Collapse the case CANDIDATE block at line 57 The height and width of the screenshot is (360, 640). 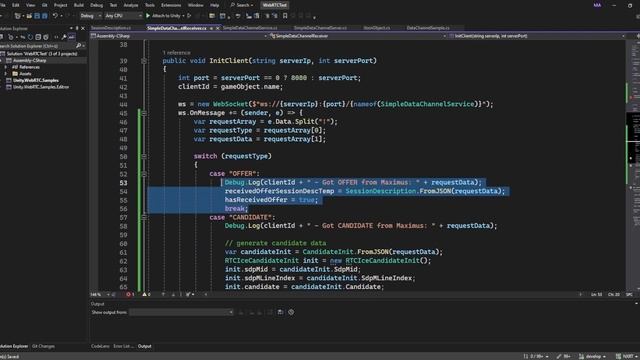pos(144,218)
